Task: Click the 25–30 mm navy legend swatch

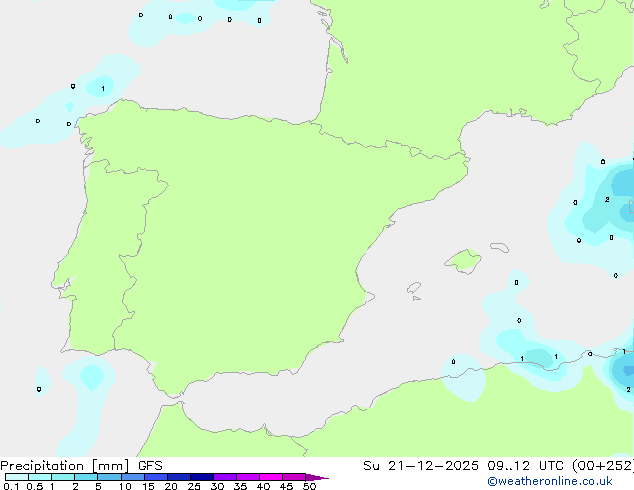Action: [202, 477]
